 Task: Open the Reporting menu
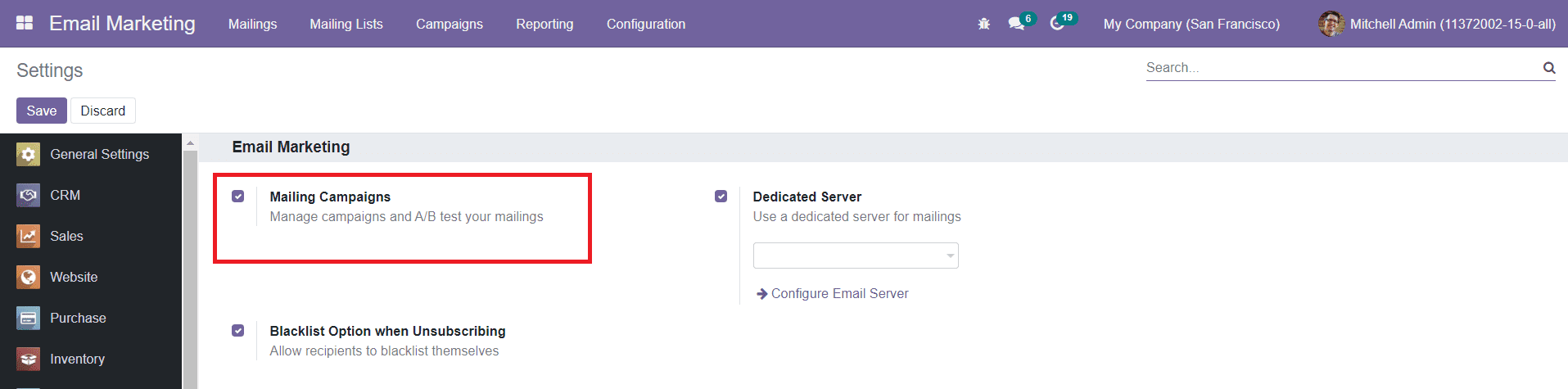point(545,24)
